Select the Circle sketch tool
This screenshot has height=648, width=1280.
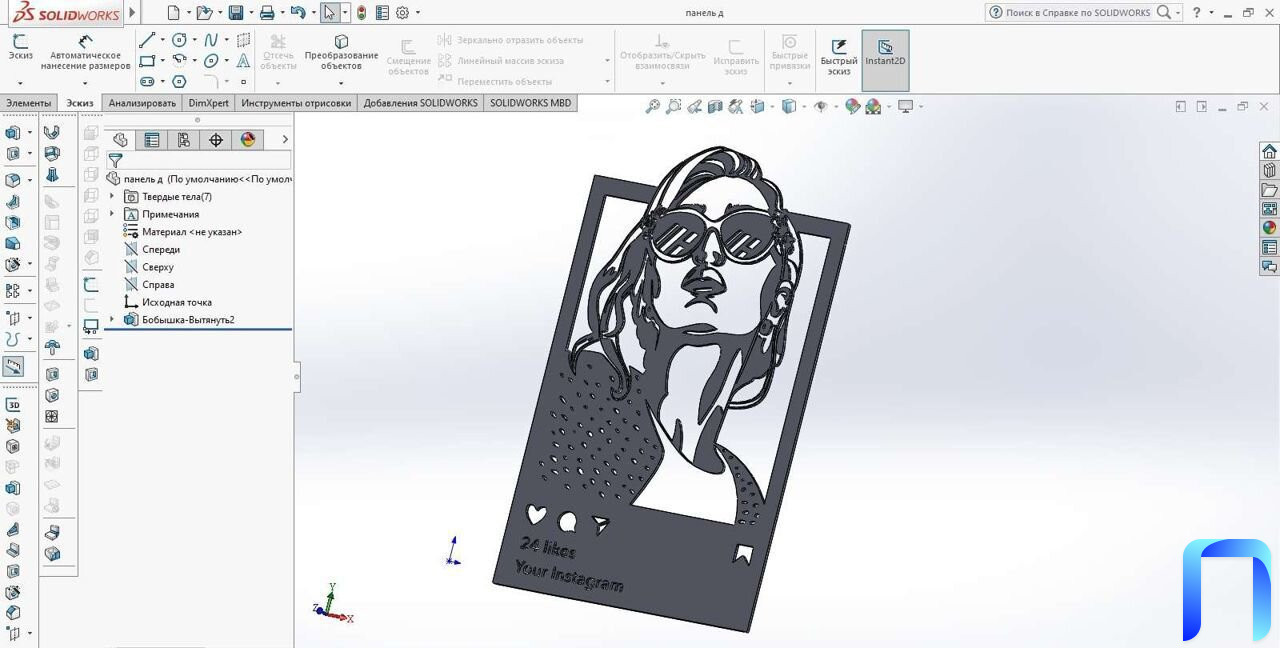[x=179, y=40]
